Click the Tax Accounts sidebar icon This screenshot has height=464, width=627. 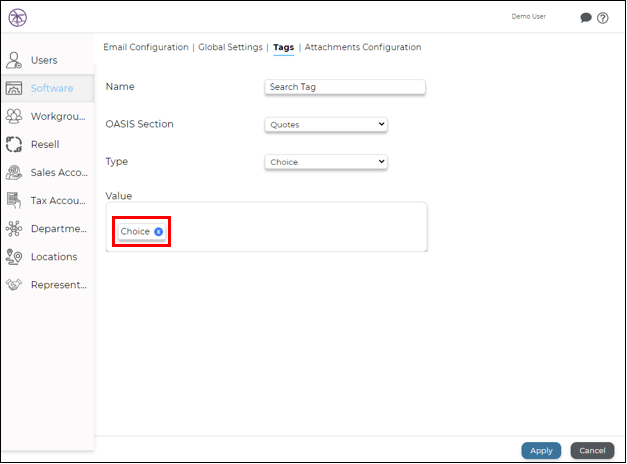coord(14,200)
